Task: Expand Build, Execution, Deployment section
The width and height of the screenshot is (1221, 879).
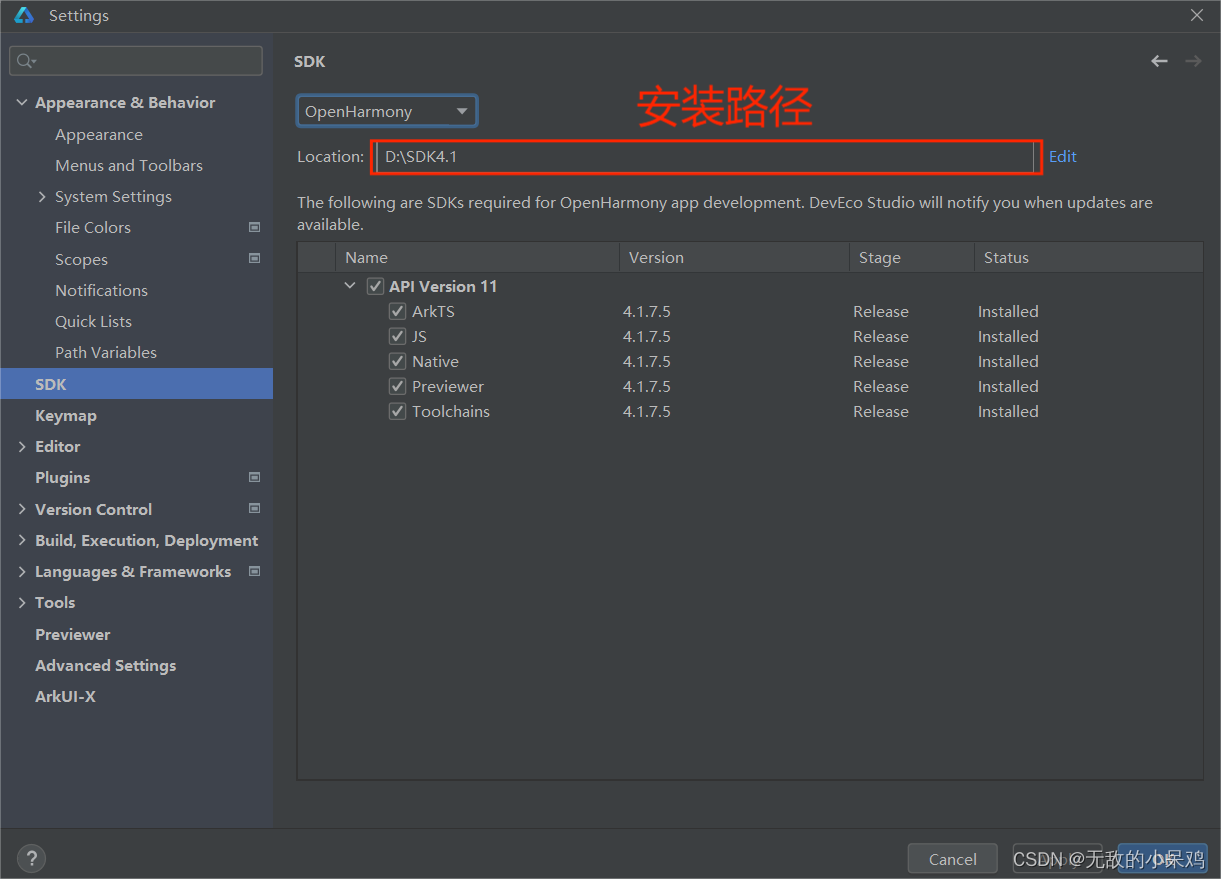Action: (x=22, y=540)
